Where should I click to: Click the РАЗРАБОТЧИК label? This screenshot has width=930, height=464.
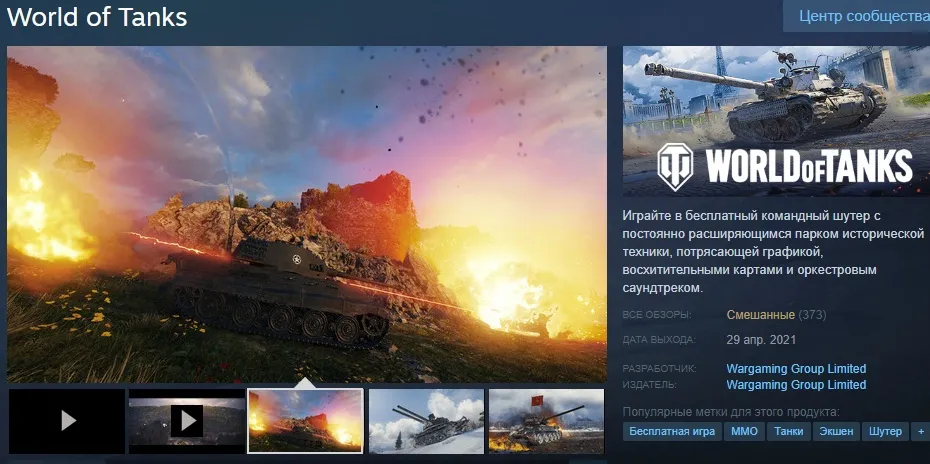[x=660, y=369]
